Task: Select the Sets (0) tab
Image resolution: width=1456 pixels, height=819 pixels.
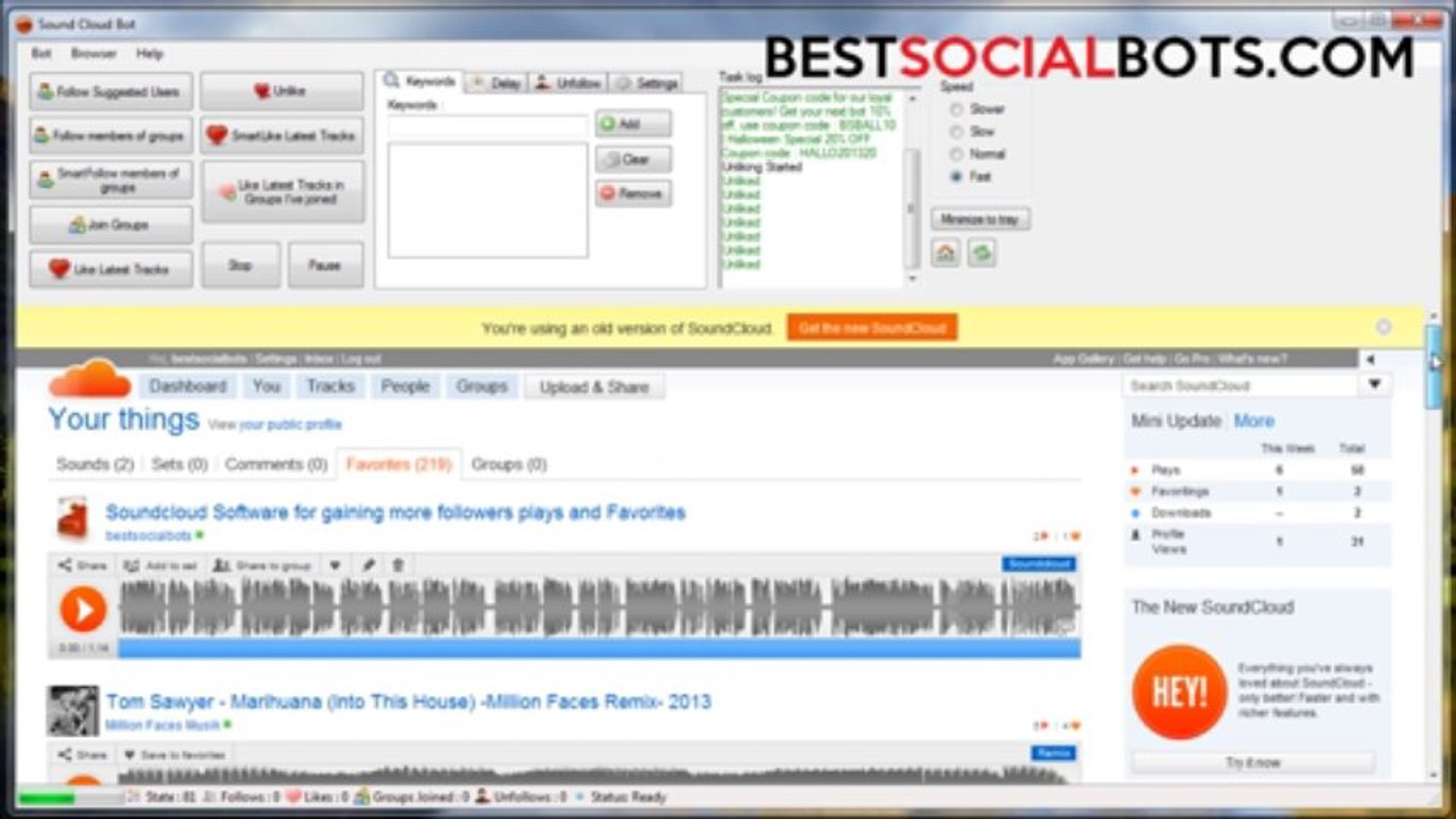Action: click(x=179, y=464)
